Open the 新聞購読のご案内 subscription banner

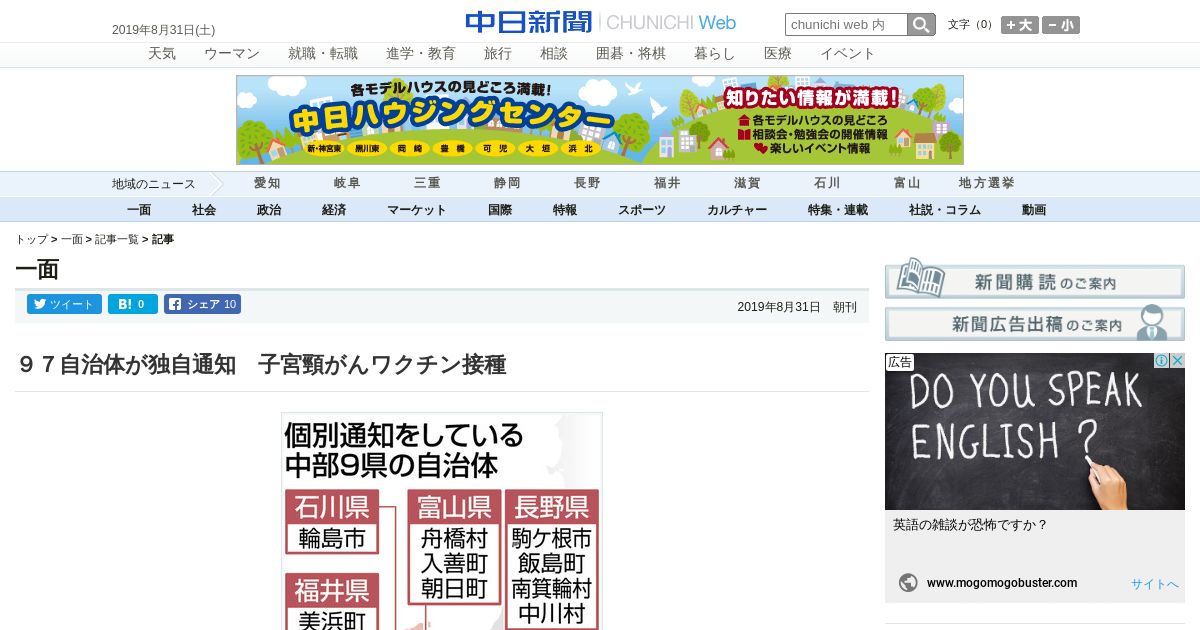[x=1035, y=279]
